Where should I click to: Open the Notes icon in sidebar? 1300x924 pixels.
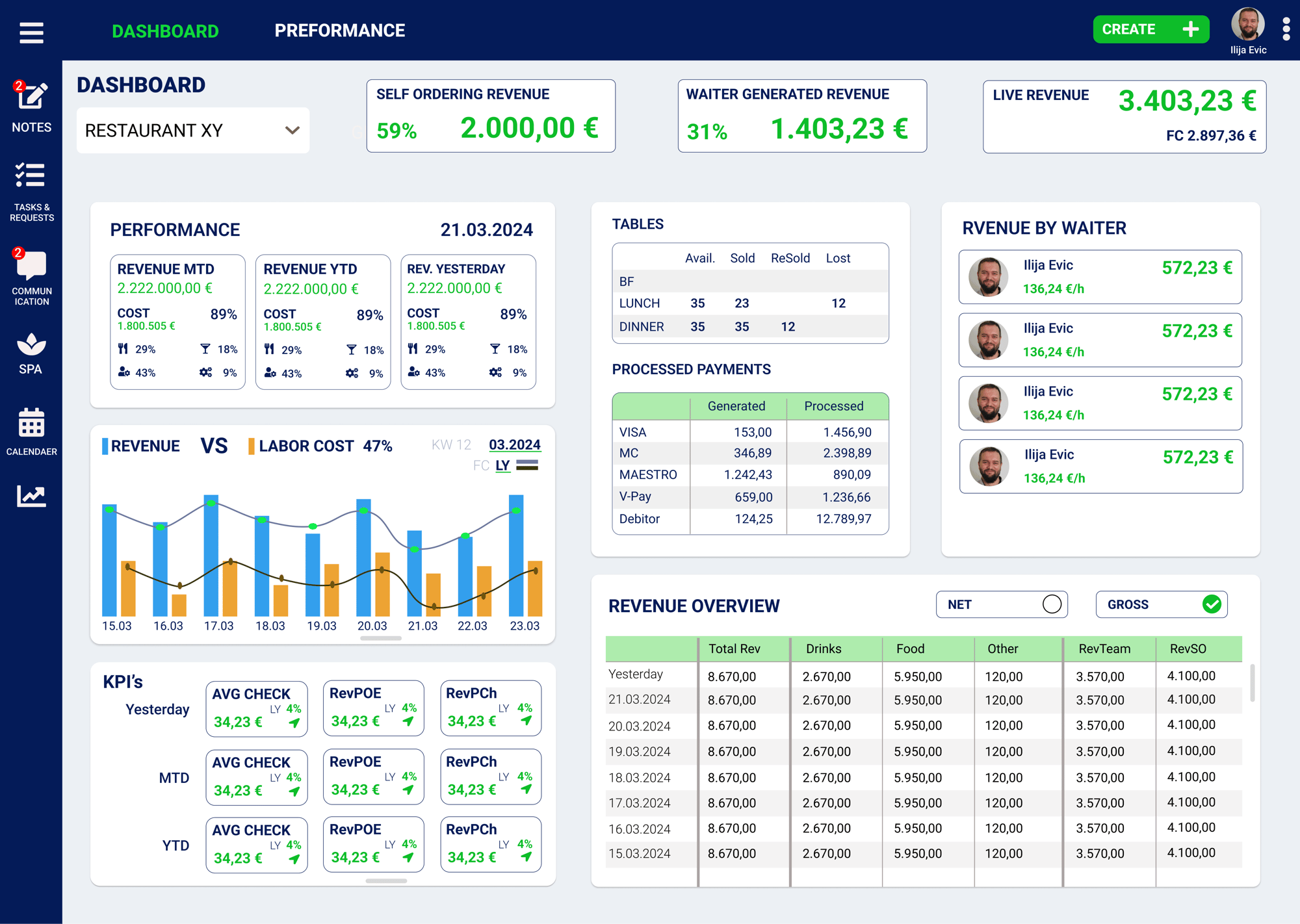click(x=32, y=97)
